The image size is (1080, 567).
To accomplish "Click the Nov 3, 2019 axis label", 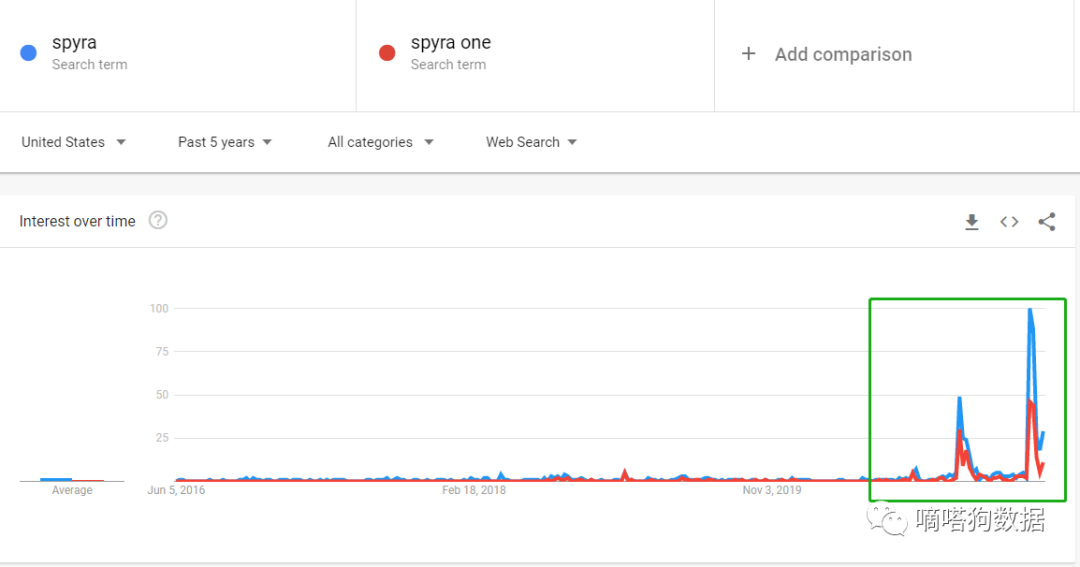I will click(771, 490).
